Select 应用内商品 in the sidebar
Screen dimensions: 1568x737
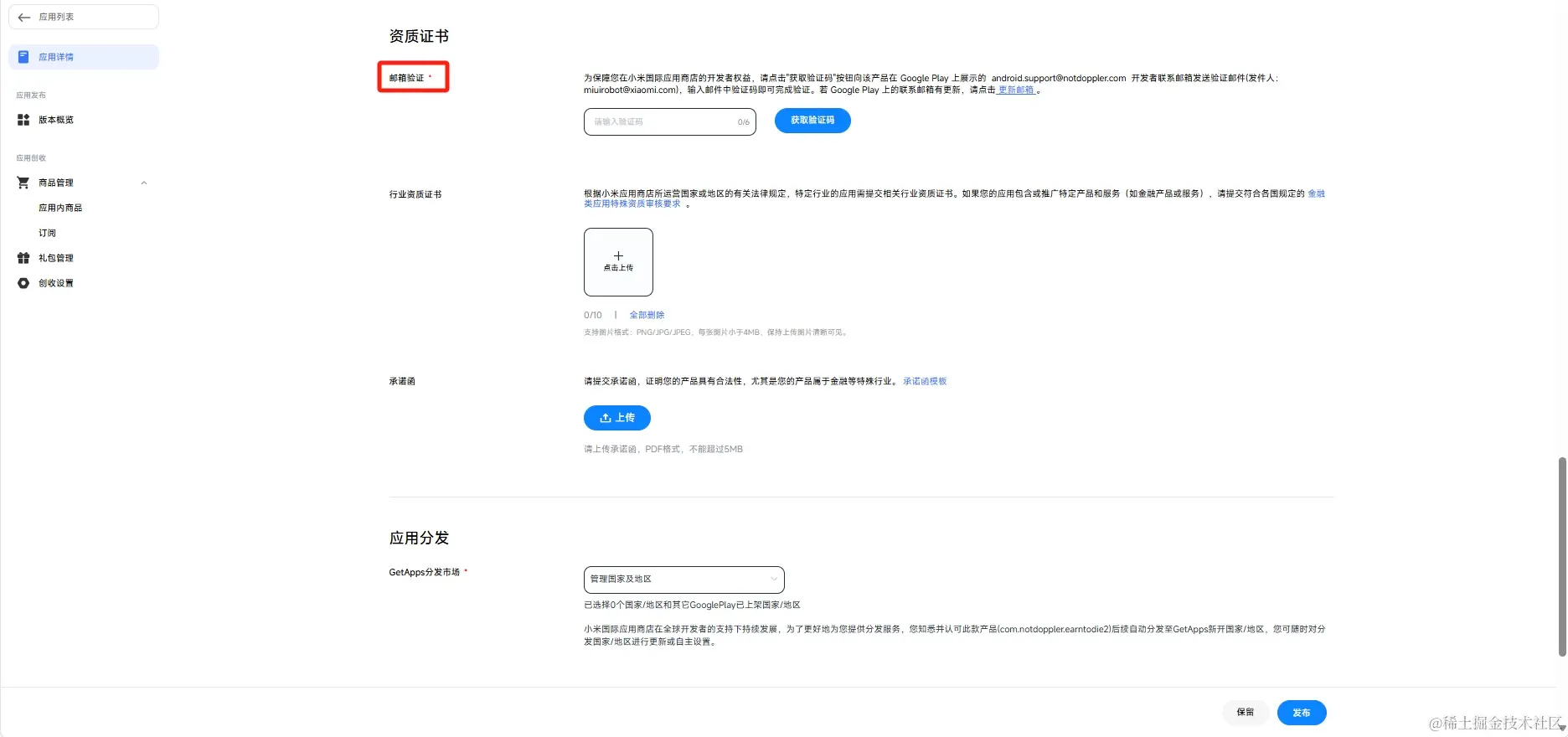tap(60, 208)
